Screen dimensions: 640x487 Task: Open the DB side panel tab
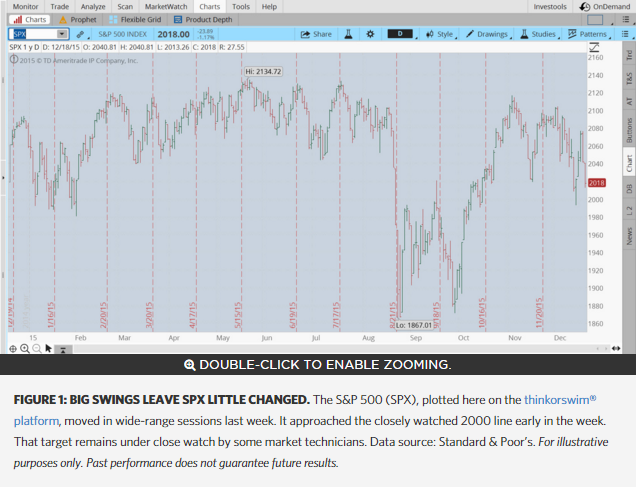click(629, 189)
